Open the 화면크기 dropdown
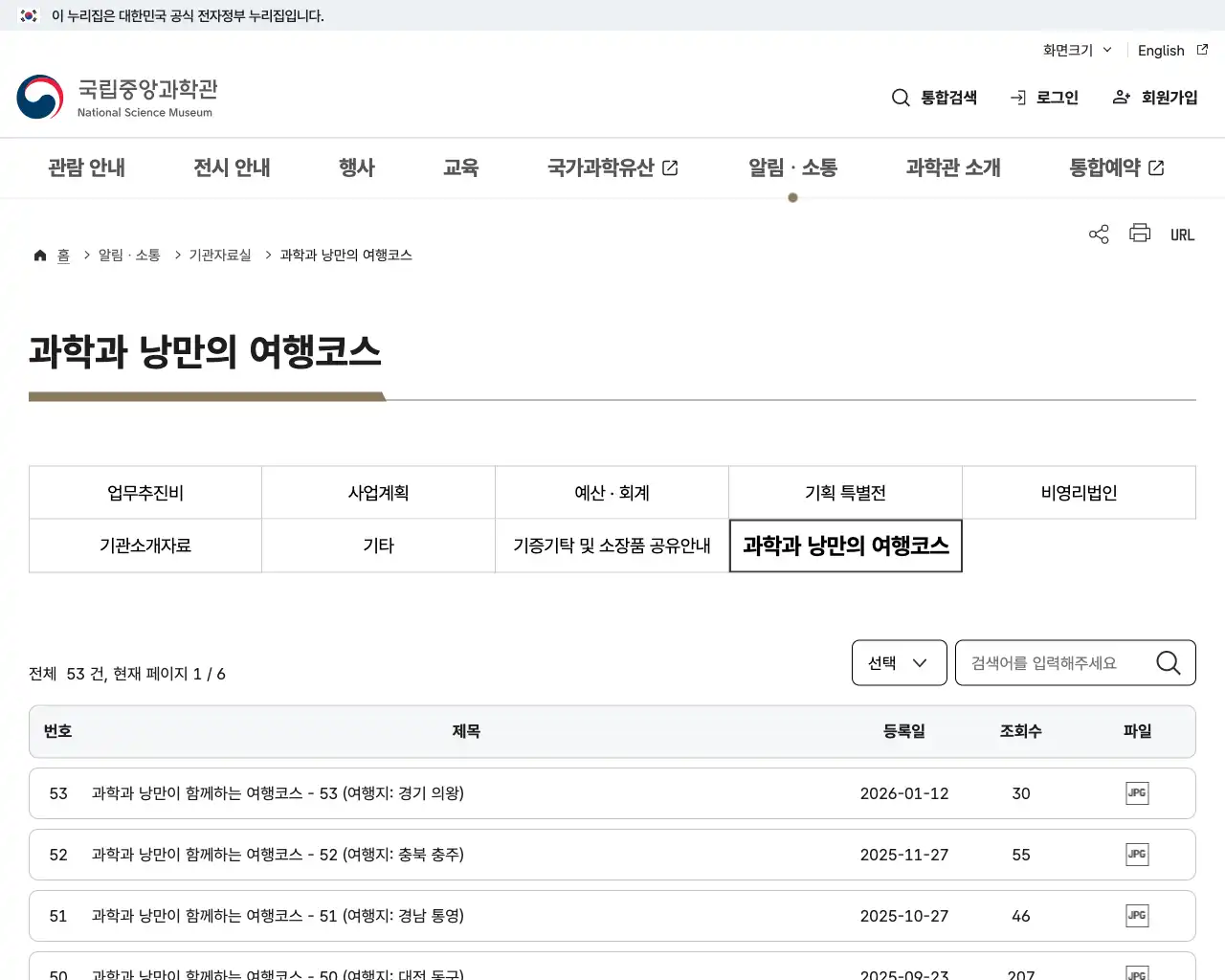 1076,50
